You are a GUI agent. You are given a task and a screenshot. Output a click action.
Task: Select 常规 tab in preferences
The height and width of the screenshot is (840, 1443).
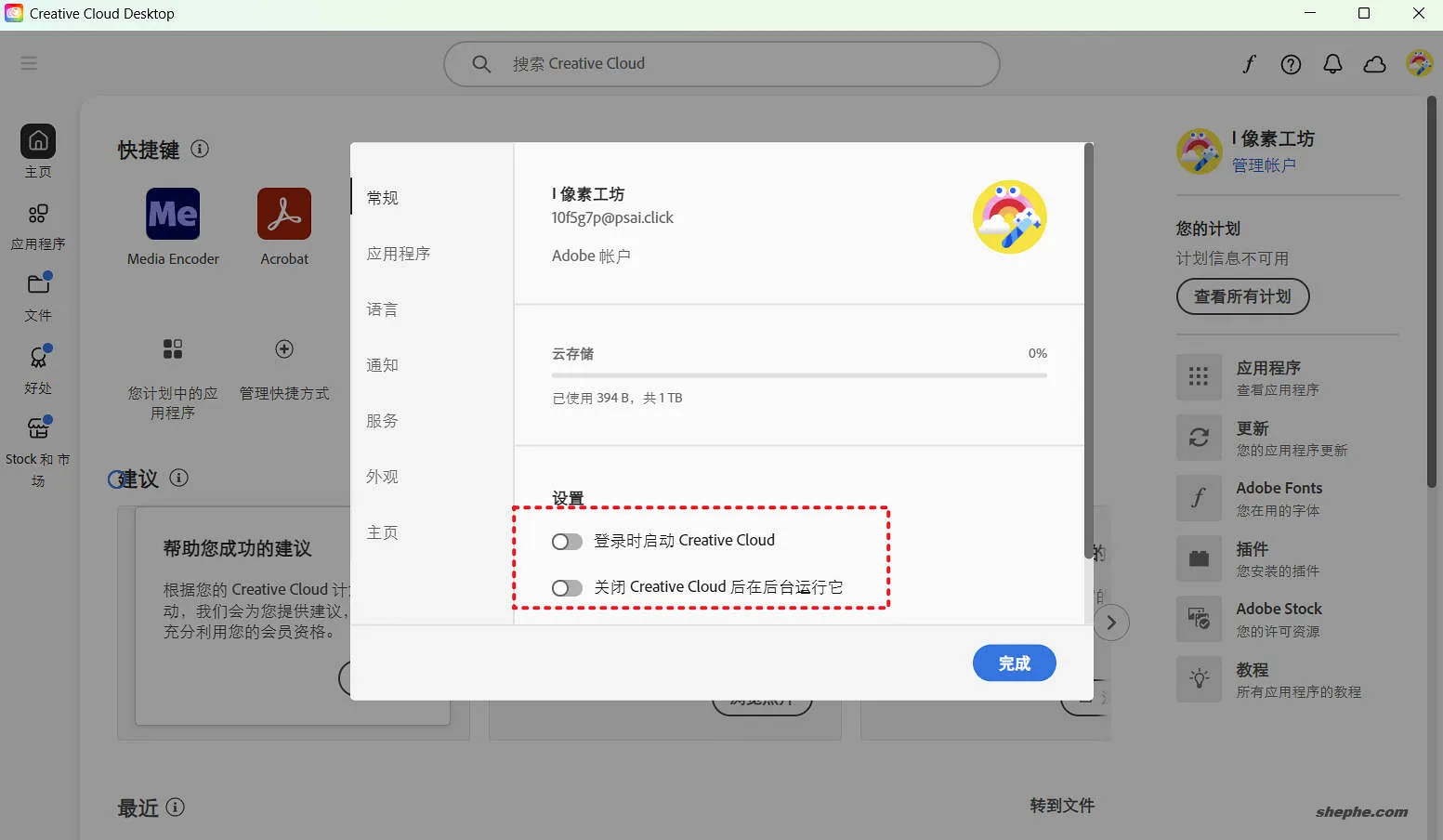383,197
